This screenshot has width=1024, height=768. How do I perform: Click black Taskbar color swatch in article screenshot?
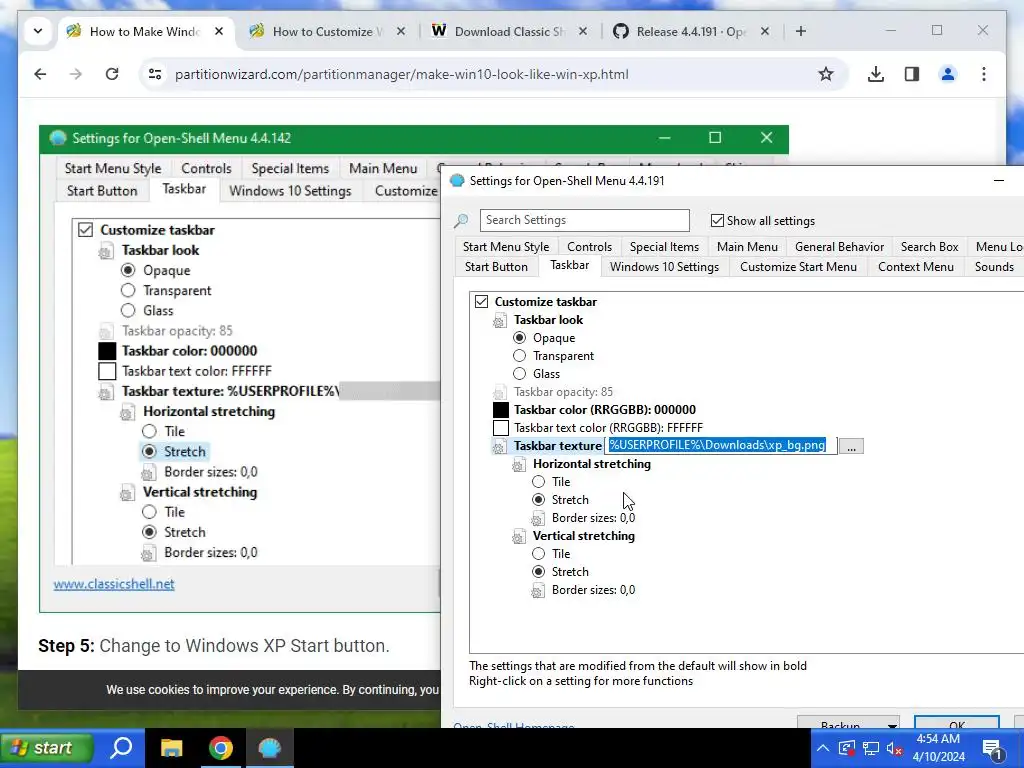coord(107,351)
